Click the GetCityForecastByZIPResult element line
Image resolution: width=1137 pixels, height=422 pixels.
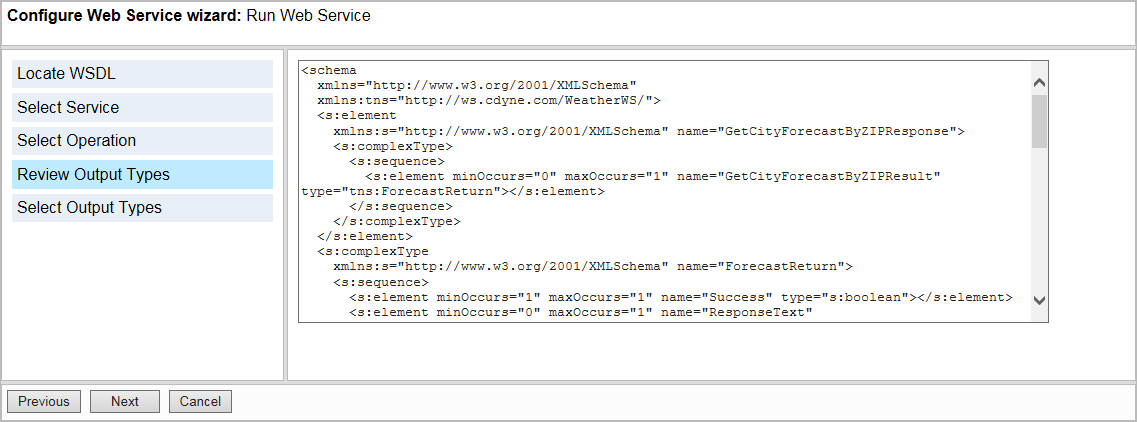(x=652, y=176)
